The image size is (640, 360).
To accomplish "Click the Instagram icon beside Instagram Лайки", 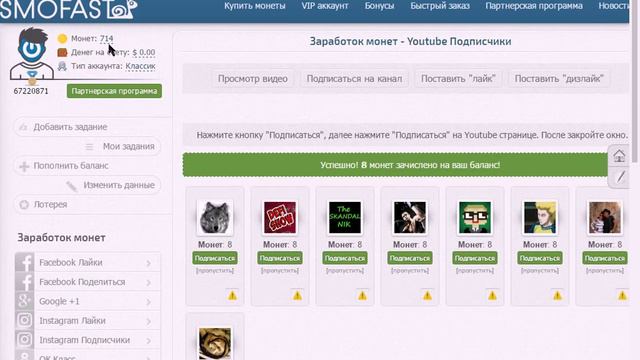I will click(24, 320).
